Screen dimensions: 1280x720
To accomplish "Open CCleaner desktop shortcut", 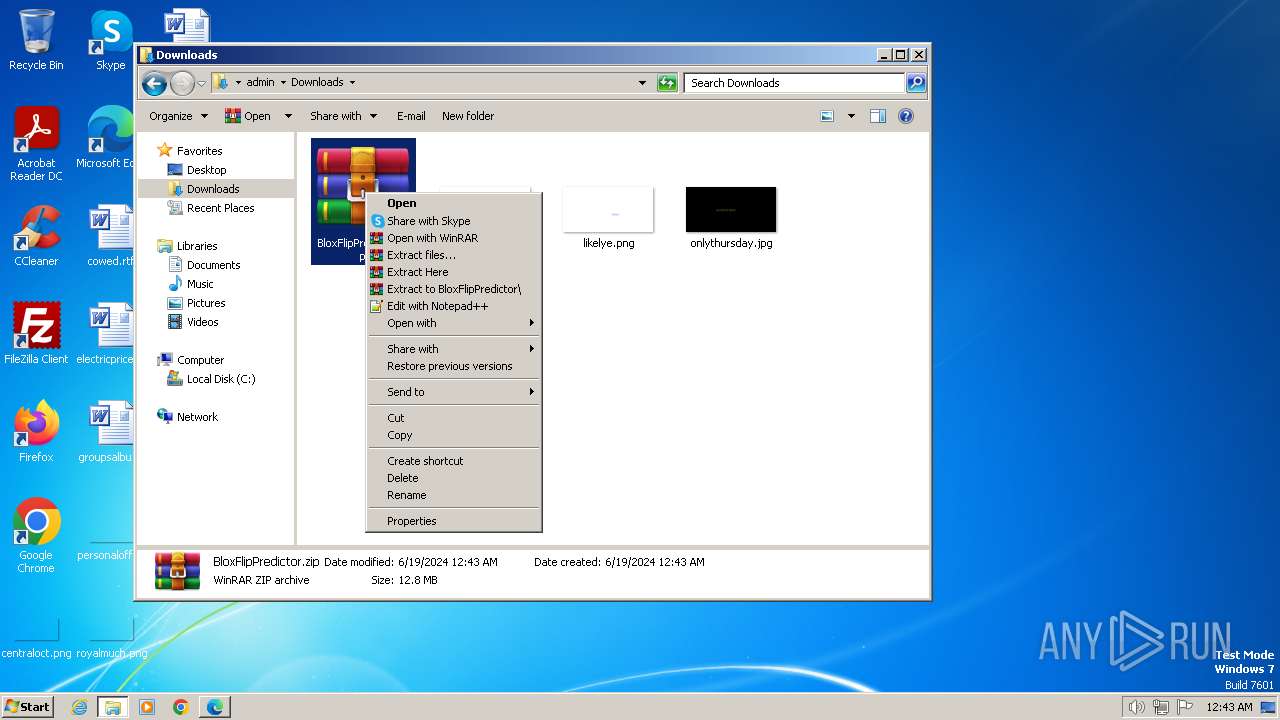I will coord(36,236).
